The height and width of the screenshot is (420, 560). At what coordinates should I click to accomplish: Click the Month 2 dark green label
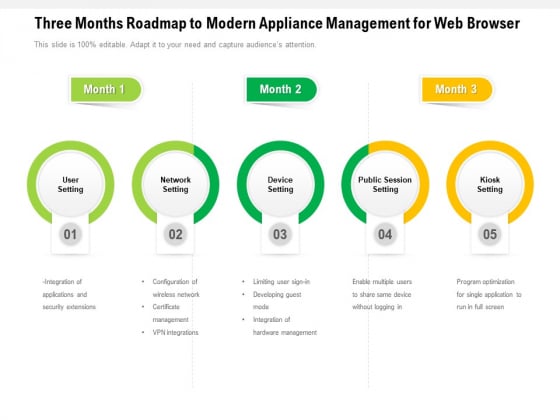coord(281,89)
